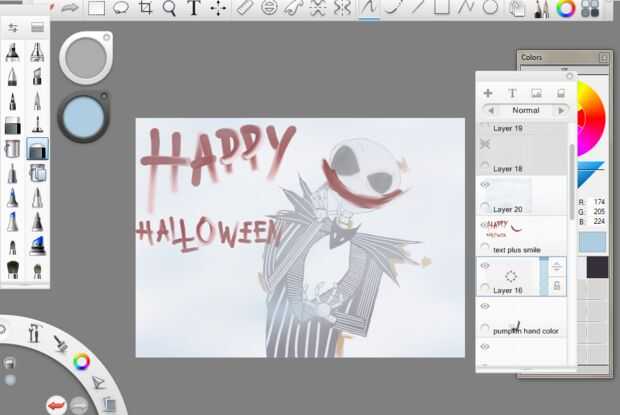Open the color wheel from top toolbar
The width and height of the screenshot is (620, 415).
(x=566, y=9)
